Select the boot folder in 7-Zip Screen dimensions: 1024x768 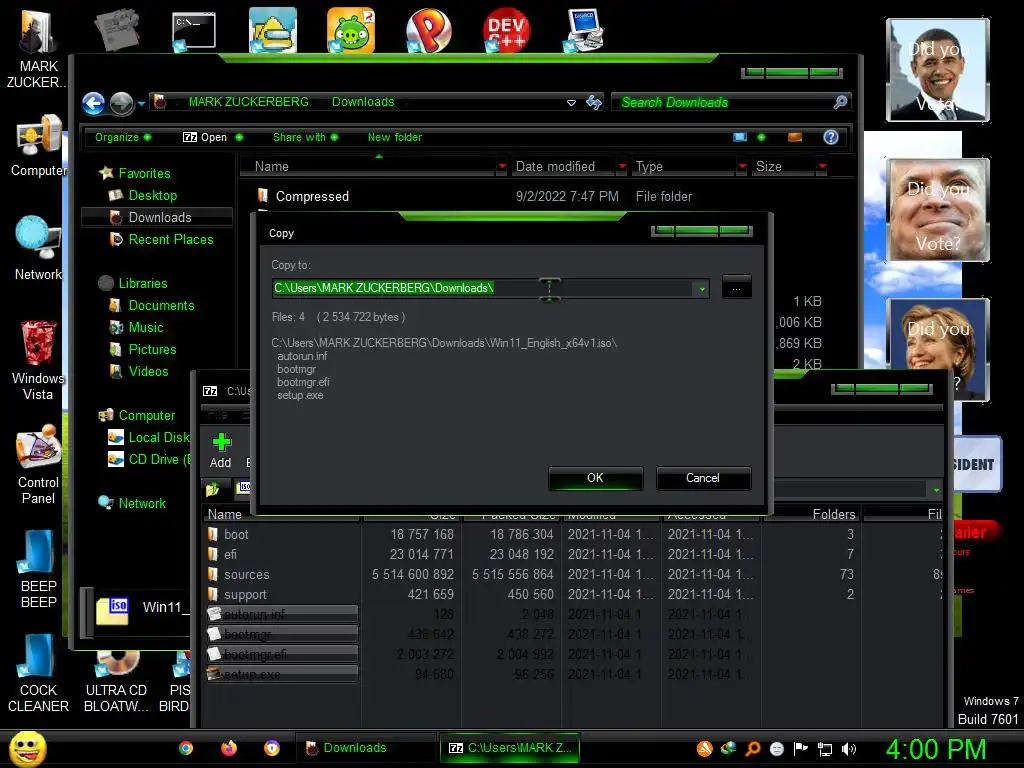point(236,534)
